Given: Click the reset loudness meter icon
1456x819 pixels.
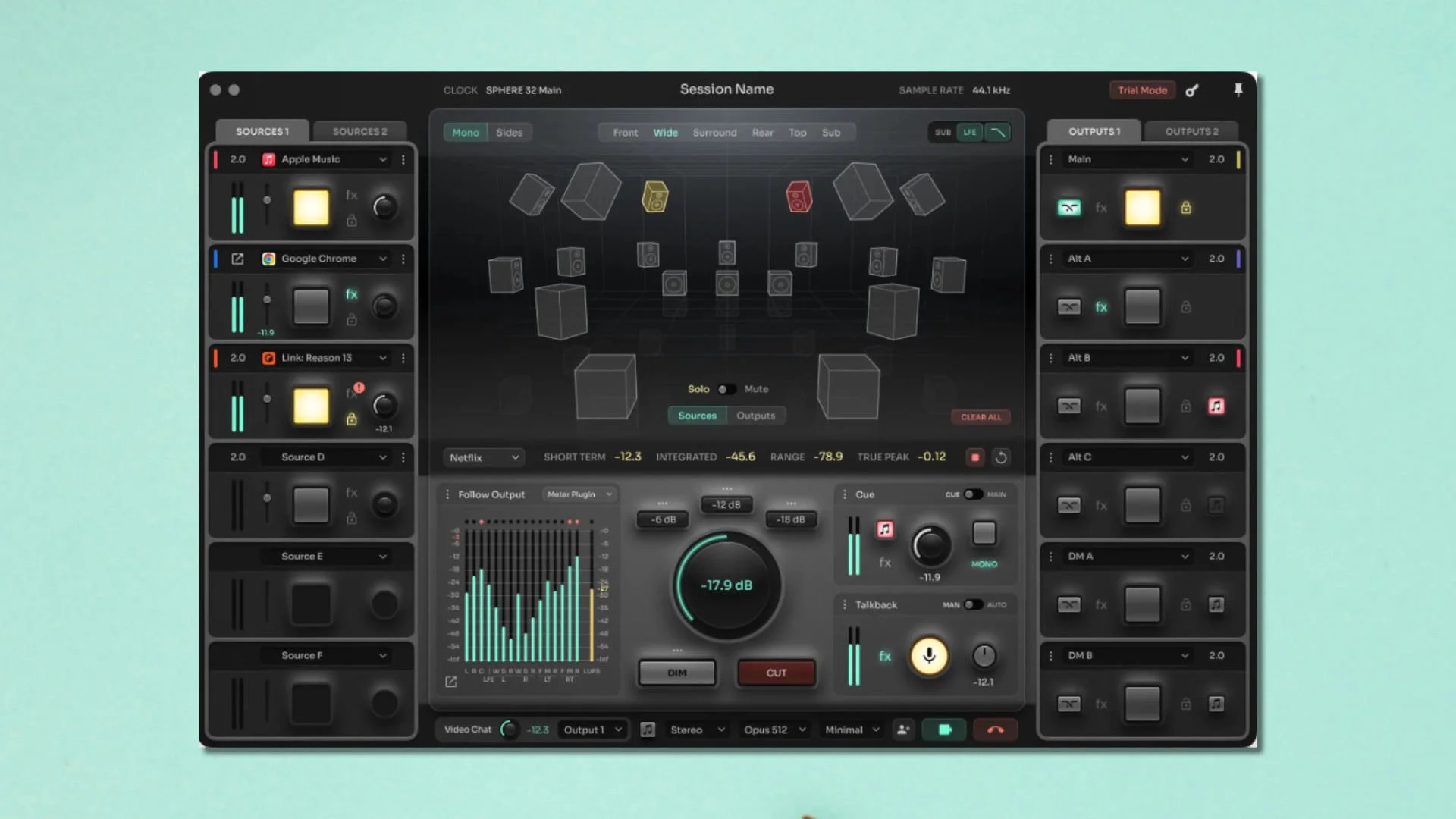Looking at the screenshot, I should coord(1001,457).
